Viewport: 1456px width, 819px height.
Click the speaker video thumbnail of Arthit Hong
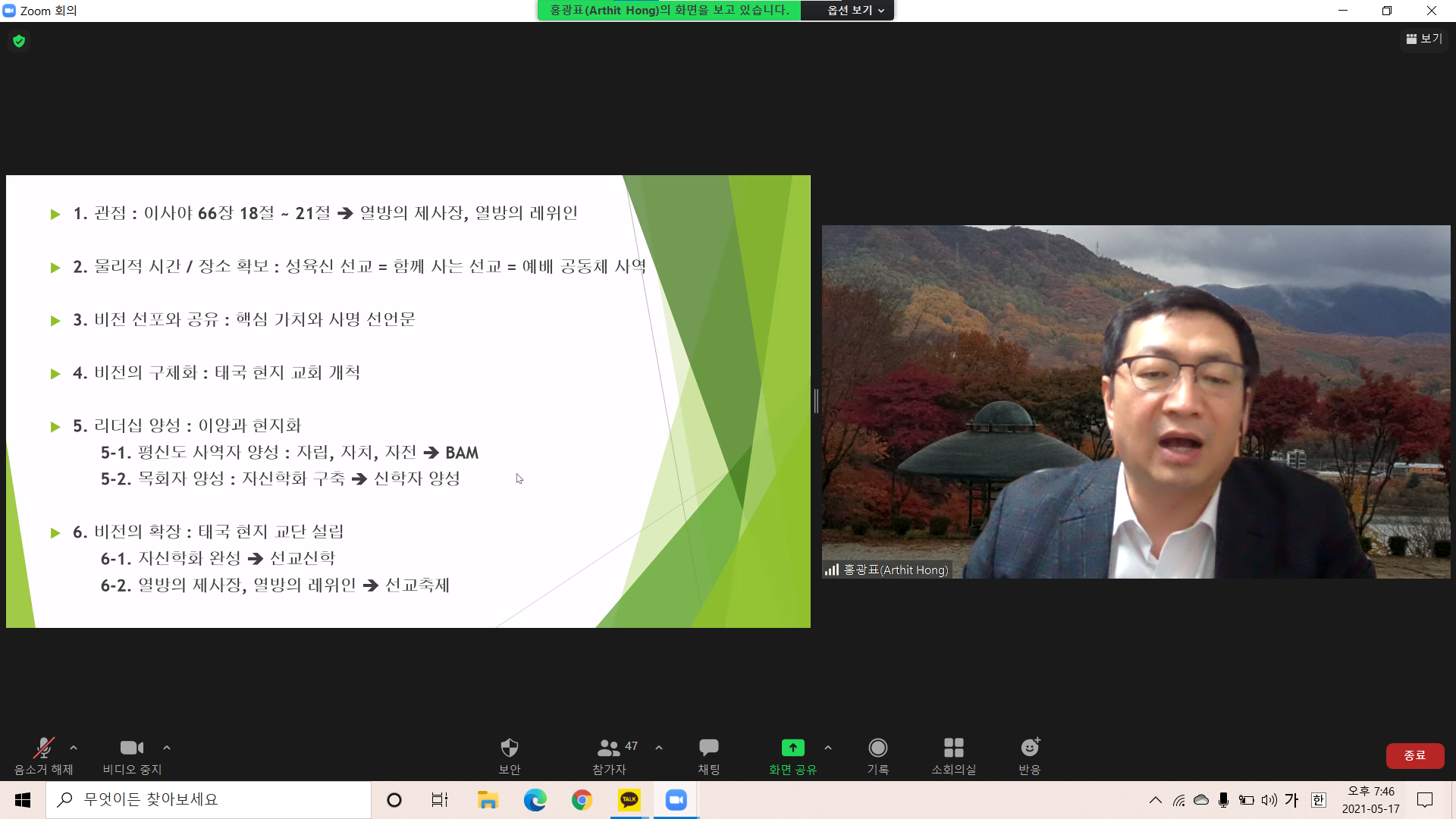(1136, 402)
